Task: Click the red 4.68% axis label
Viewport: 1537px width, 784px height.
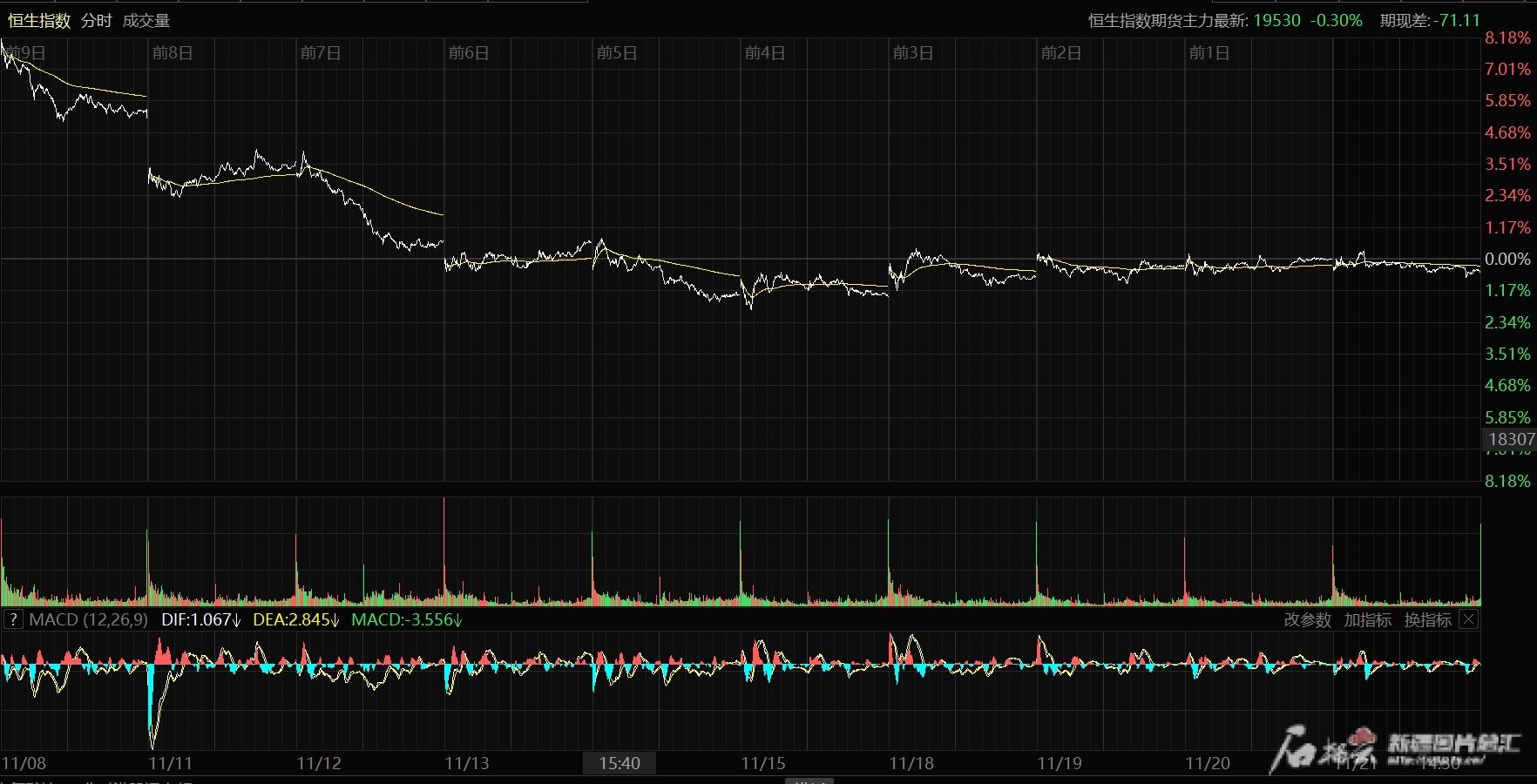Action: (1507, 132)
